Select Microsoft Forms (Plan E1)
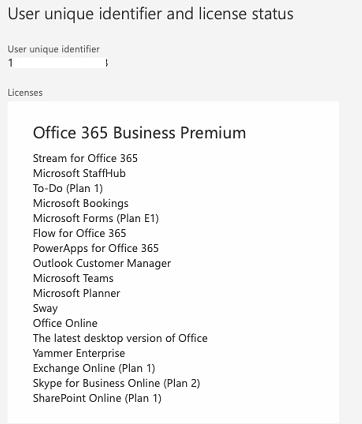 coord(96,218)
